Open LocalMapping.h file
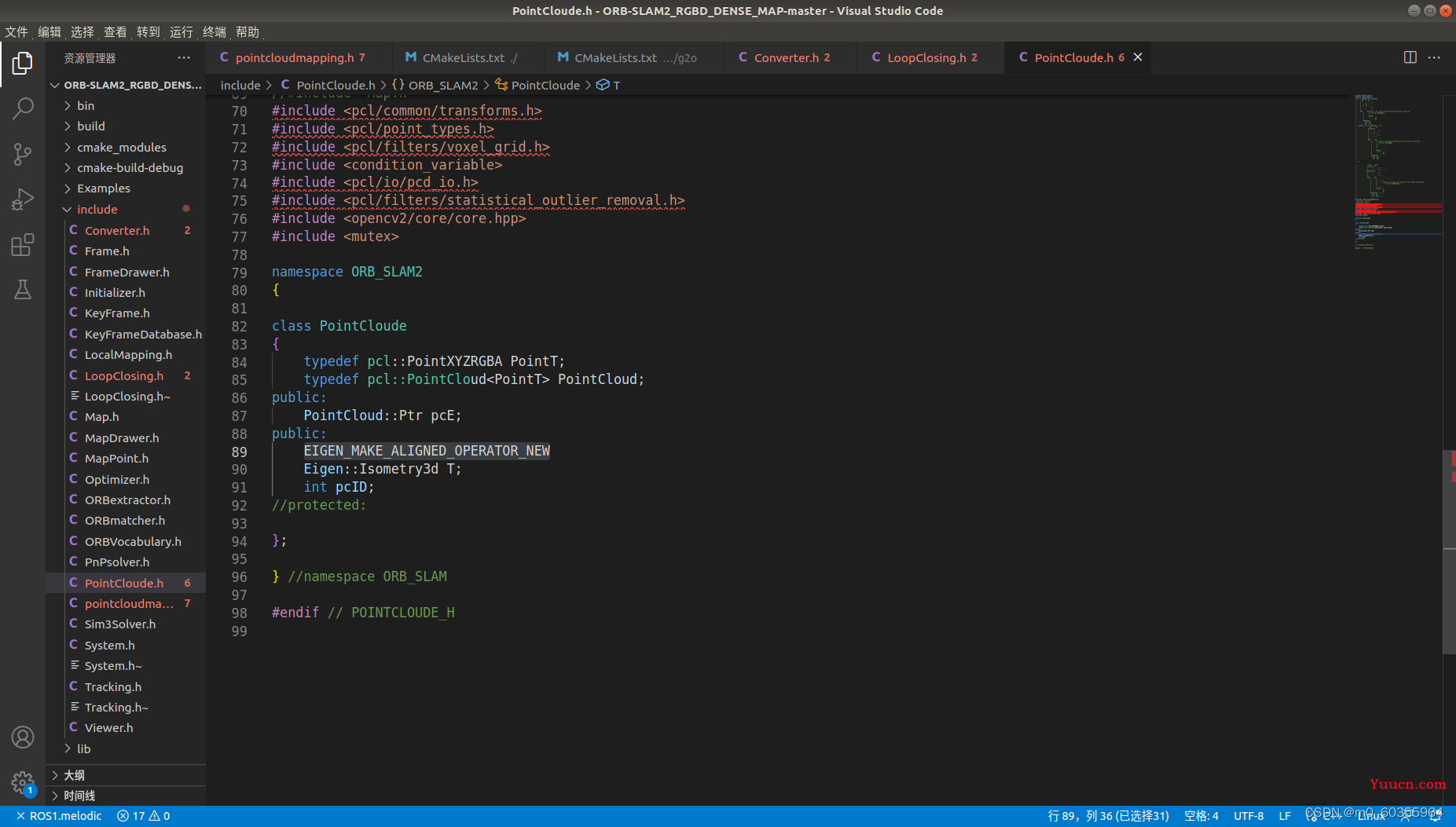The image size is (1456, 827). coord(126,355)
